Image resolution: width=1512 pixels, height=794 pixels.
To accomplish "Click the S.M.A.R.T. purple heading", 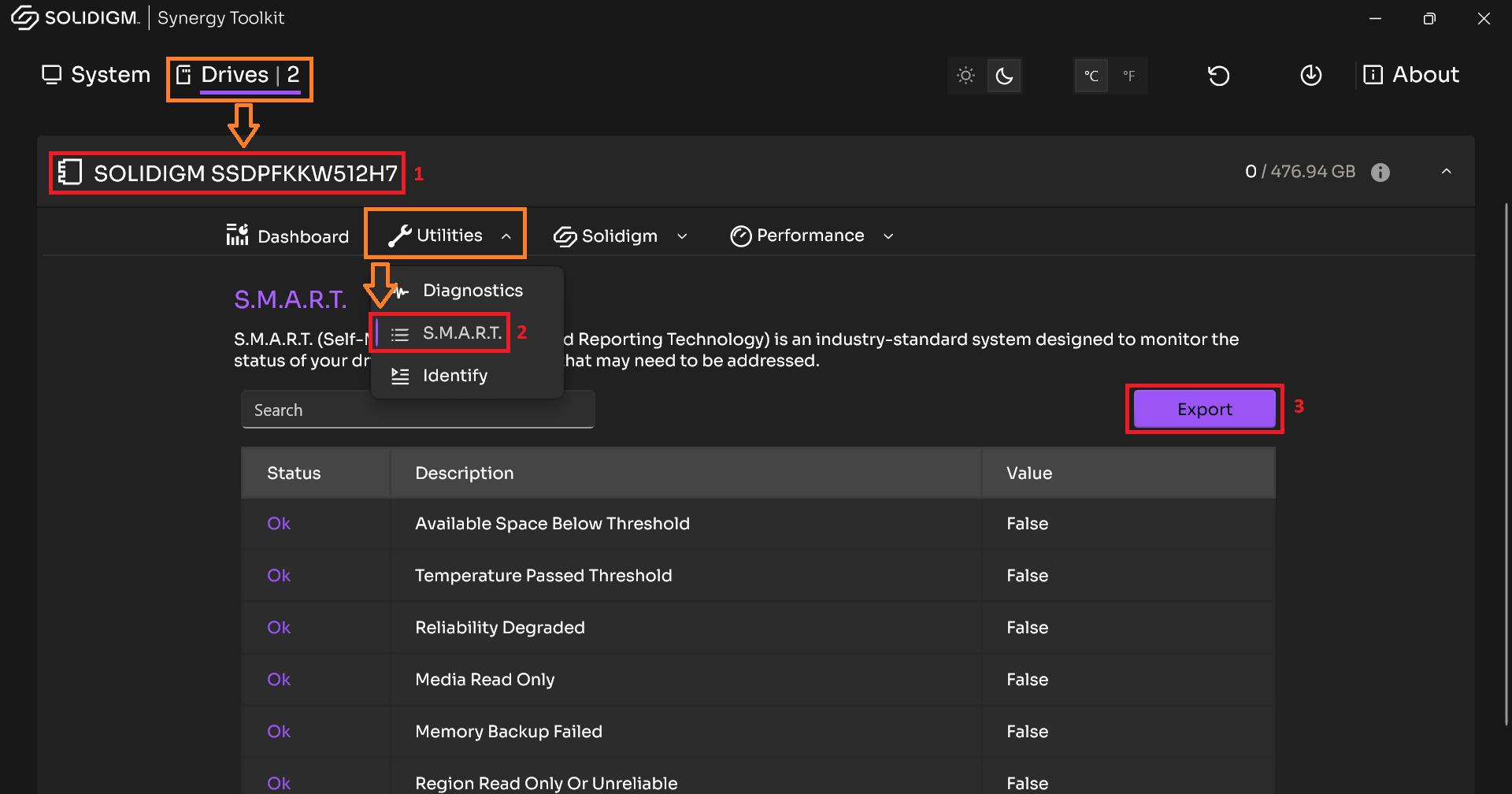I will (x=291, y=300).
